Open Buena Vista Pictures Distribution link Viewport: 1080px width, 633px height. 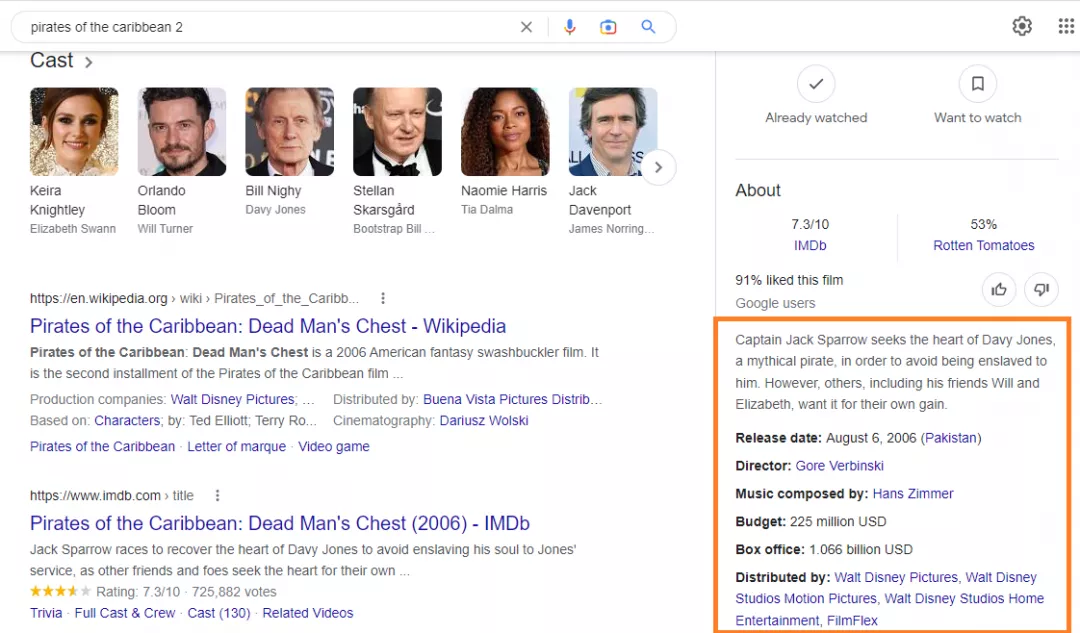[x=512, y=399]
